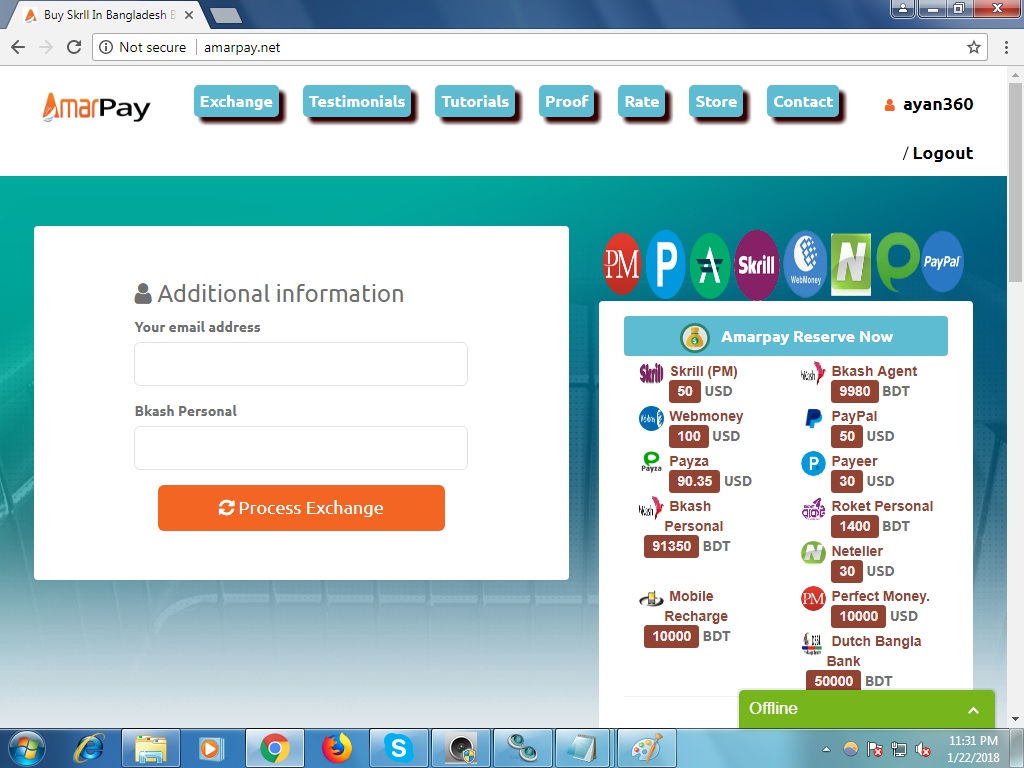Image resolution: width=1024 pixels, height=768 pixels.
Task: Open the Exchange menu item
Action: [x=236, y=101]
